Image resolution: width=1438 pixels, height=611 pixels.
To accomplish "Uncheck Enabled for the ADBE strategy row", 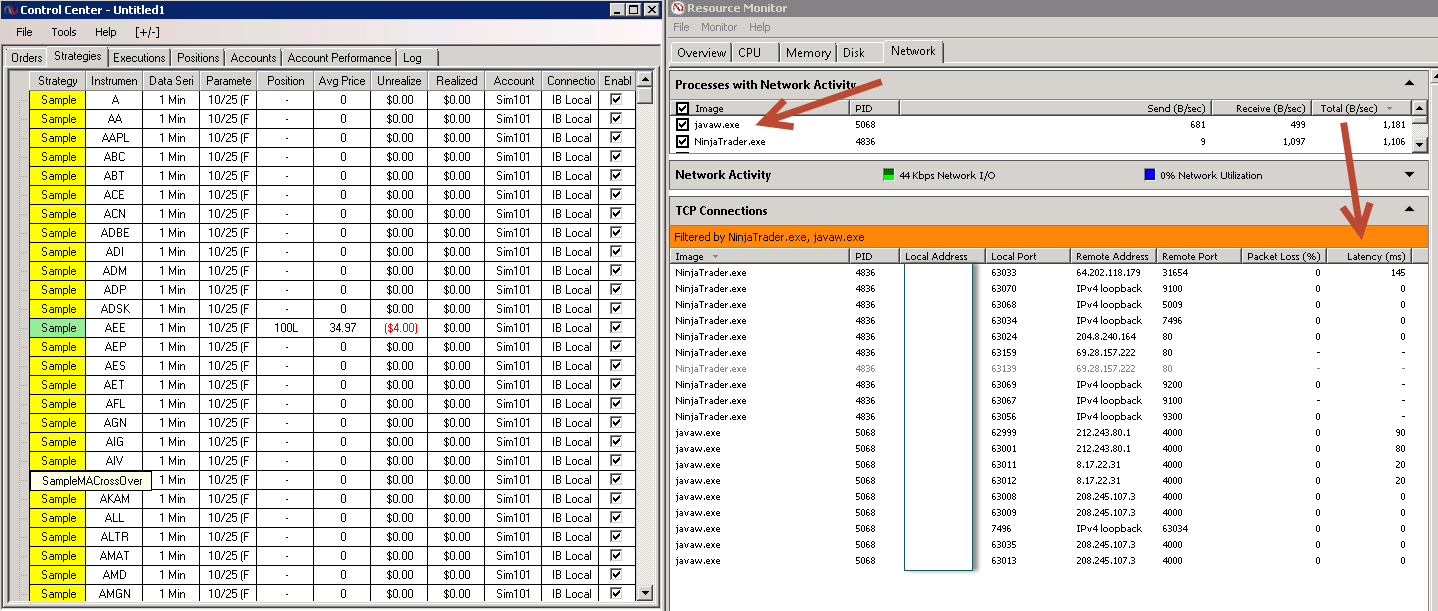I will (x=616, y=232).
